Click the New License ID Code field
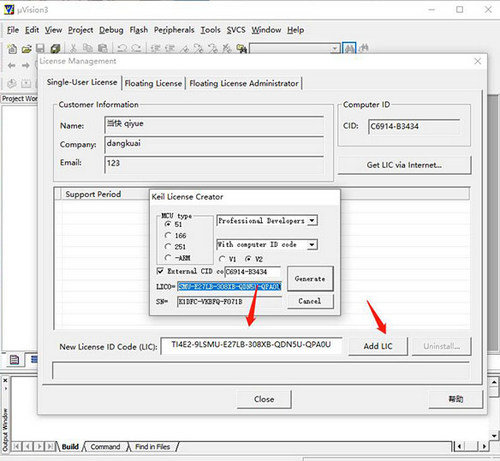The image size is (500, 461). pyautogui.click(x=251, y=345)
